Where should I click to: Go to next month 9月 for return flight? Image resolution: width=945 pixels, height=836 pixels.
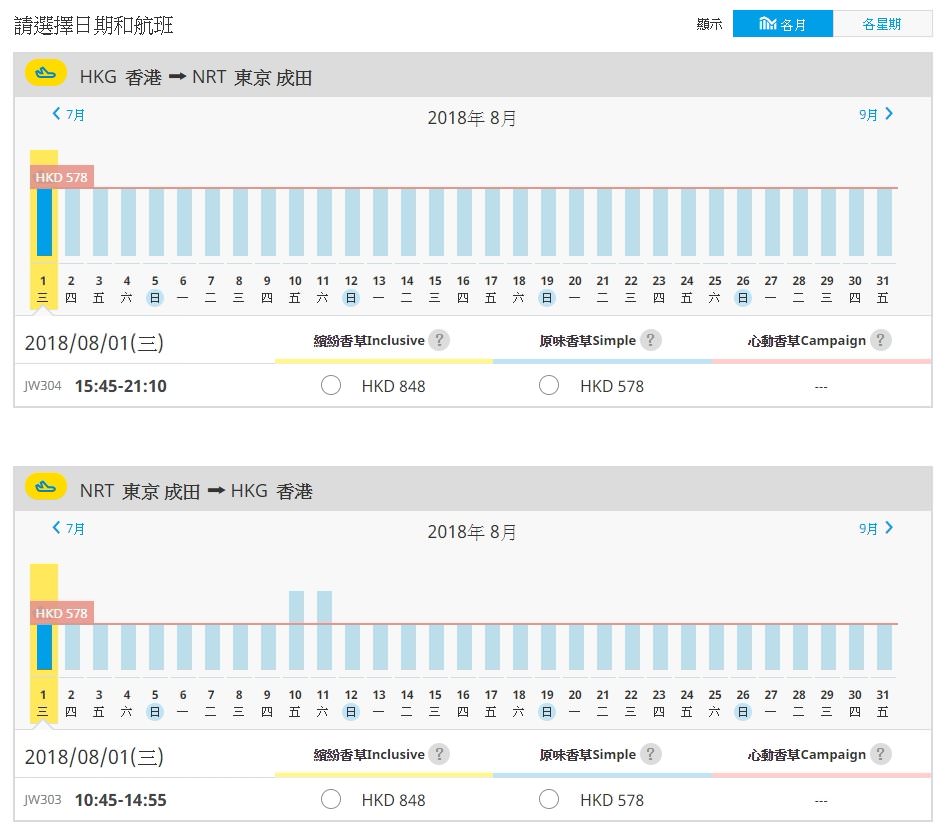[876, 528]
